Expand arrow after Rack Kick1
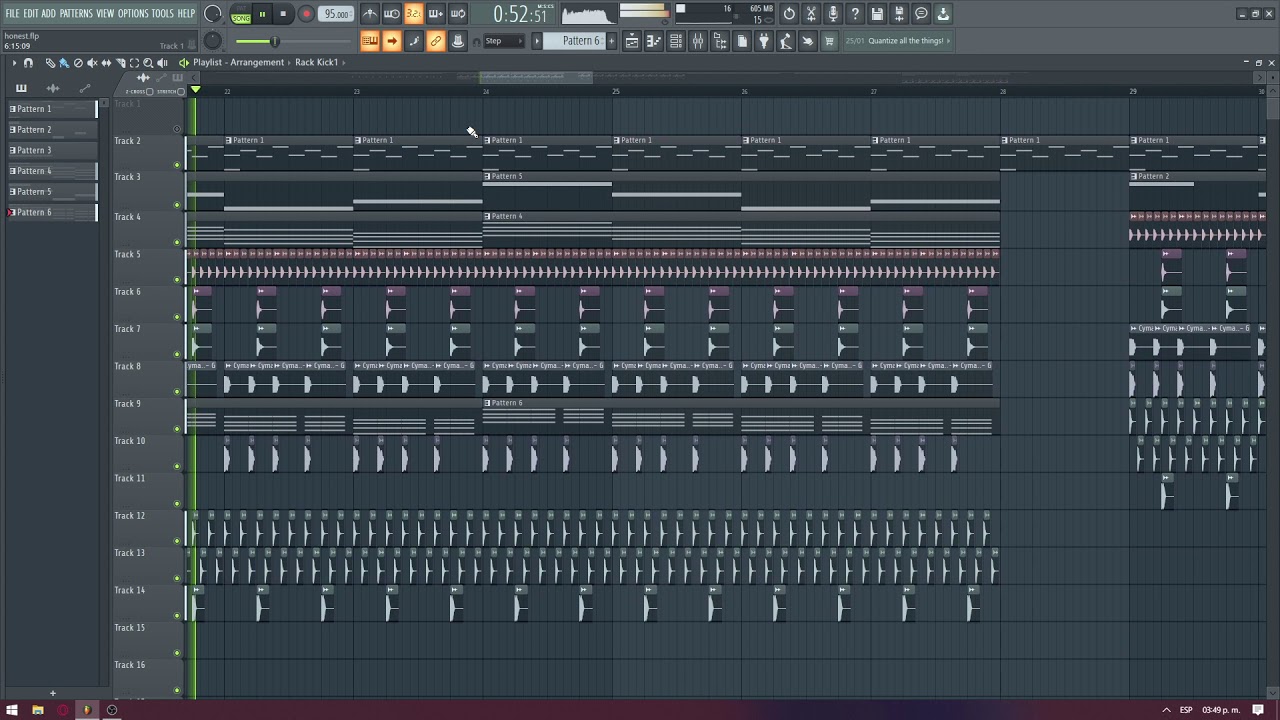This screenshot has width=1280, height=720. pos(344,62)
